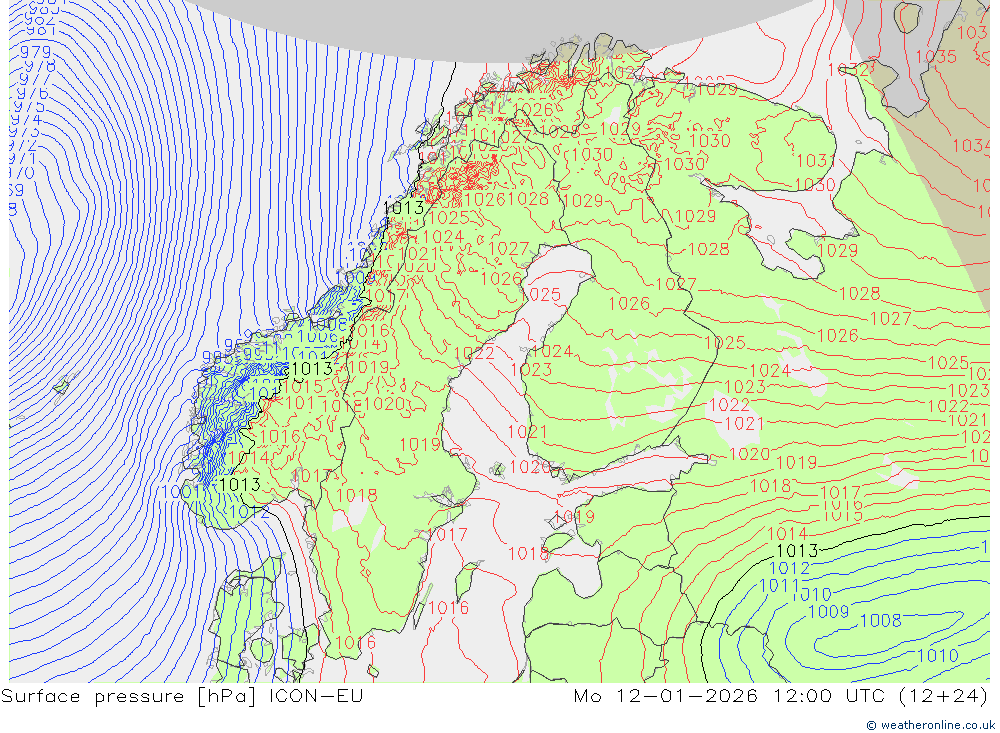
Task: Click the red 1031 isobar label
Action: click(815, 160)
